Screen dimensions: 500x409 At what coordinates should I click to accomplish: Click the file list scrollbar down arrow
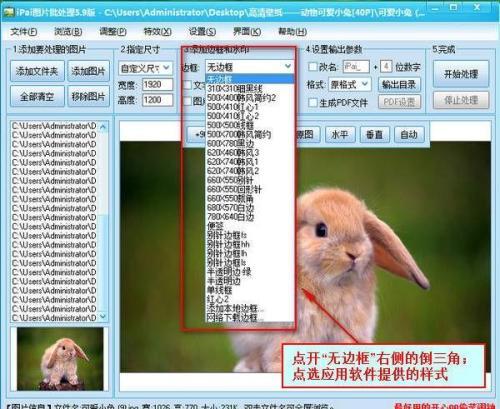pyautogui.click(x=103, y=316)
